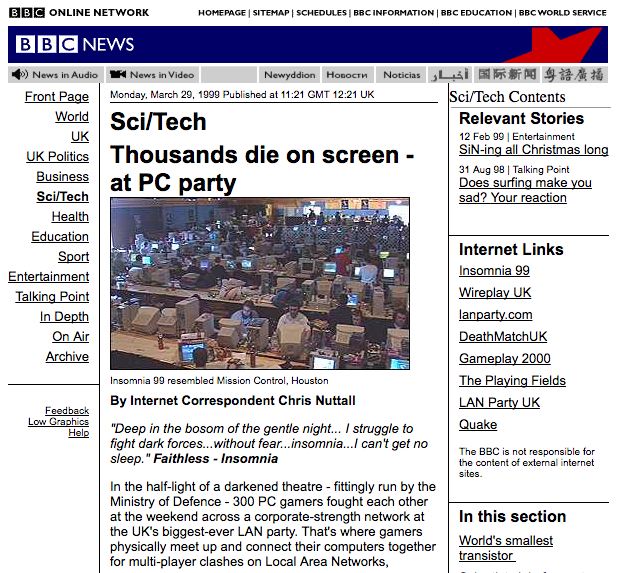This screenshot has height=573, width=617.
Task: Click the LAN party hall photo
Action: coord(259,283)
